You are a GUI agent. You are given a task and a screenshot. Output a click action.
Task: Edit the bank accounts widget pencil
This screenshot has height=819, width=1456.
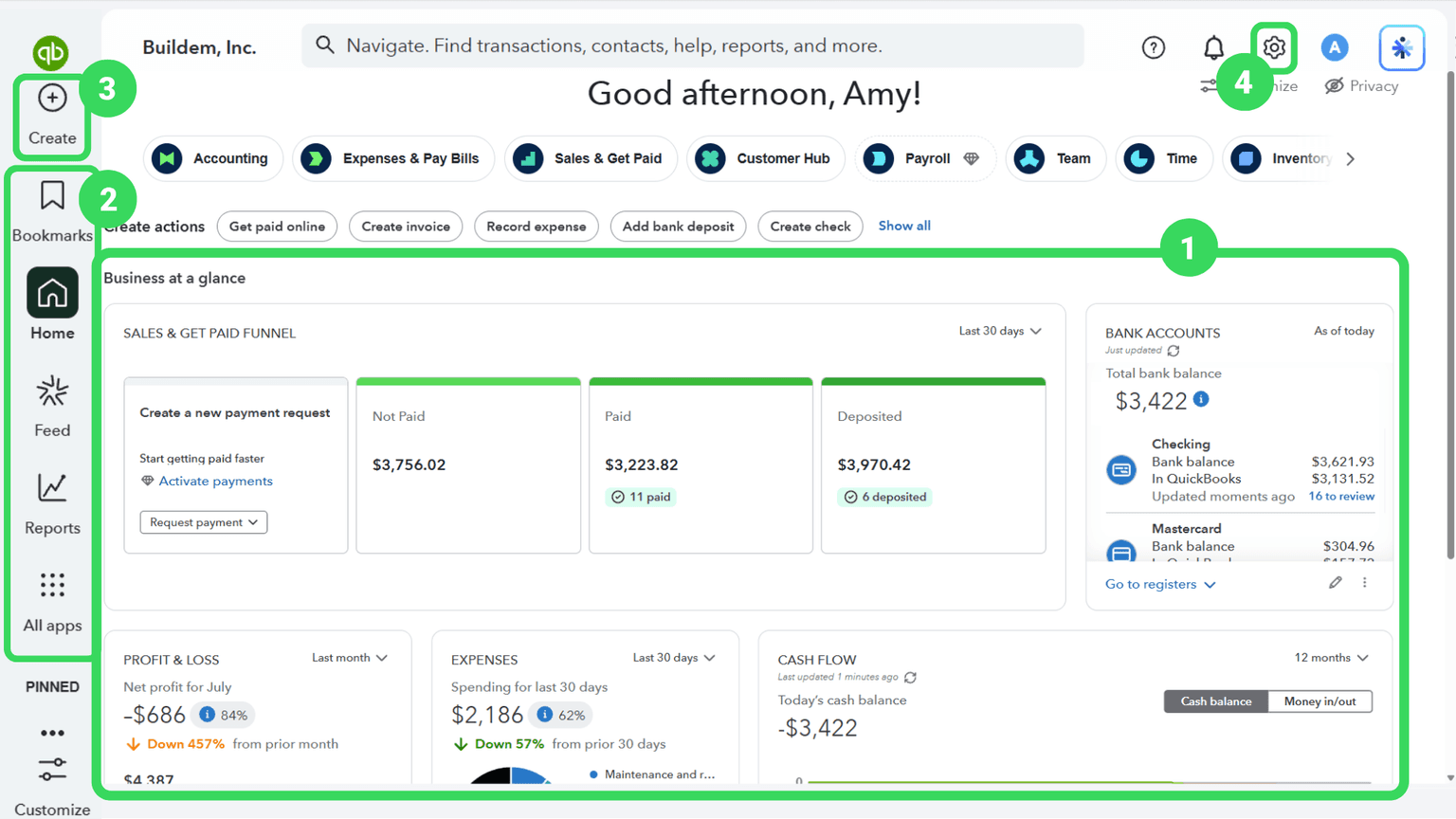[x=1335, y=583]
